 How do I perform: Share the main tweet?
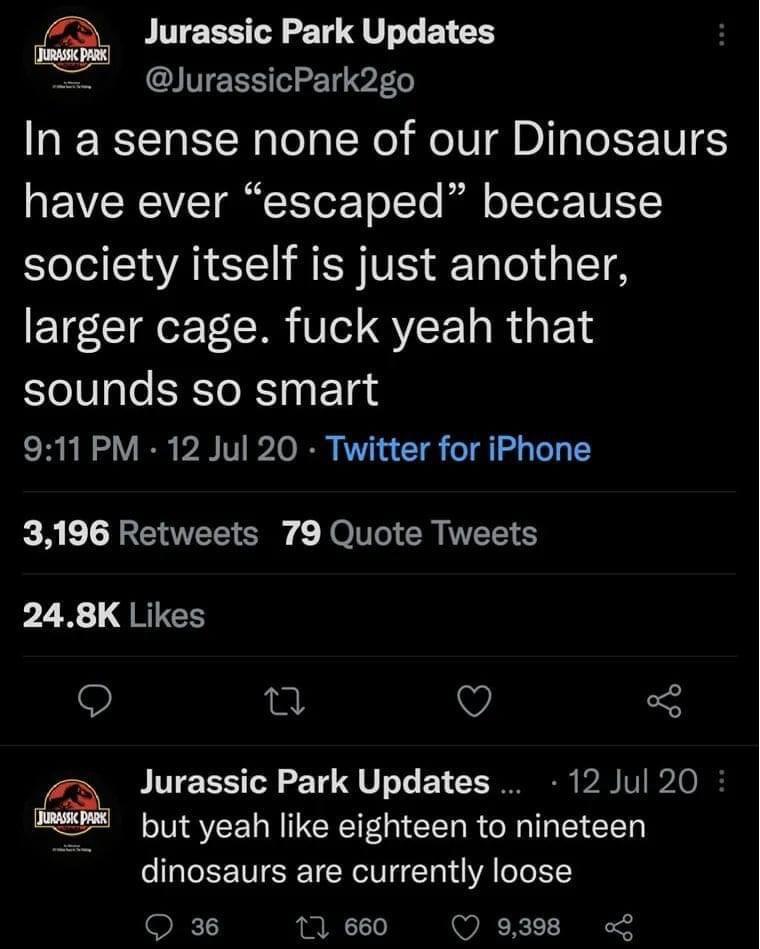[x=664, y=702]
